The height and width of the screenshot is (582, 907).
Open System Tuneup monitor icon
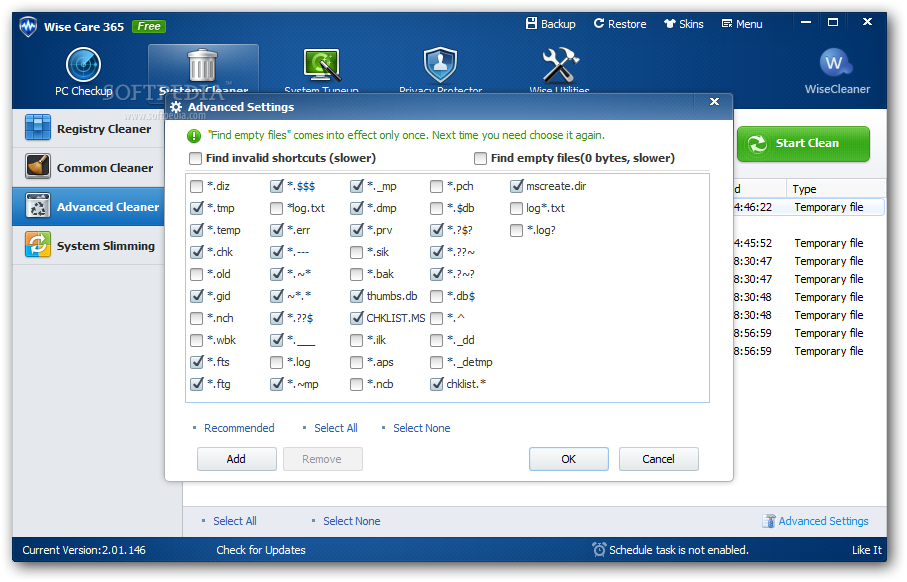(322, 65)
